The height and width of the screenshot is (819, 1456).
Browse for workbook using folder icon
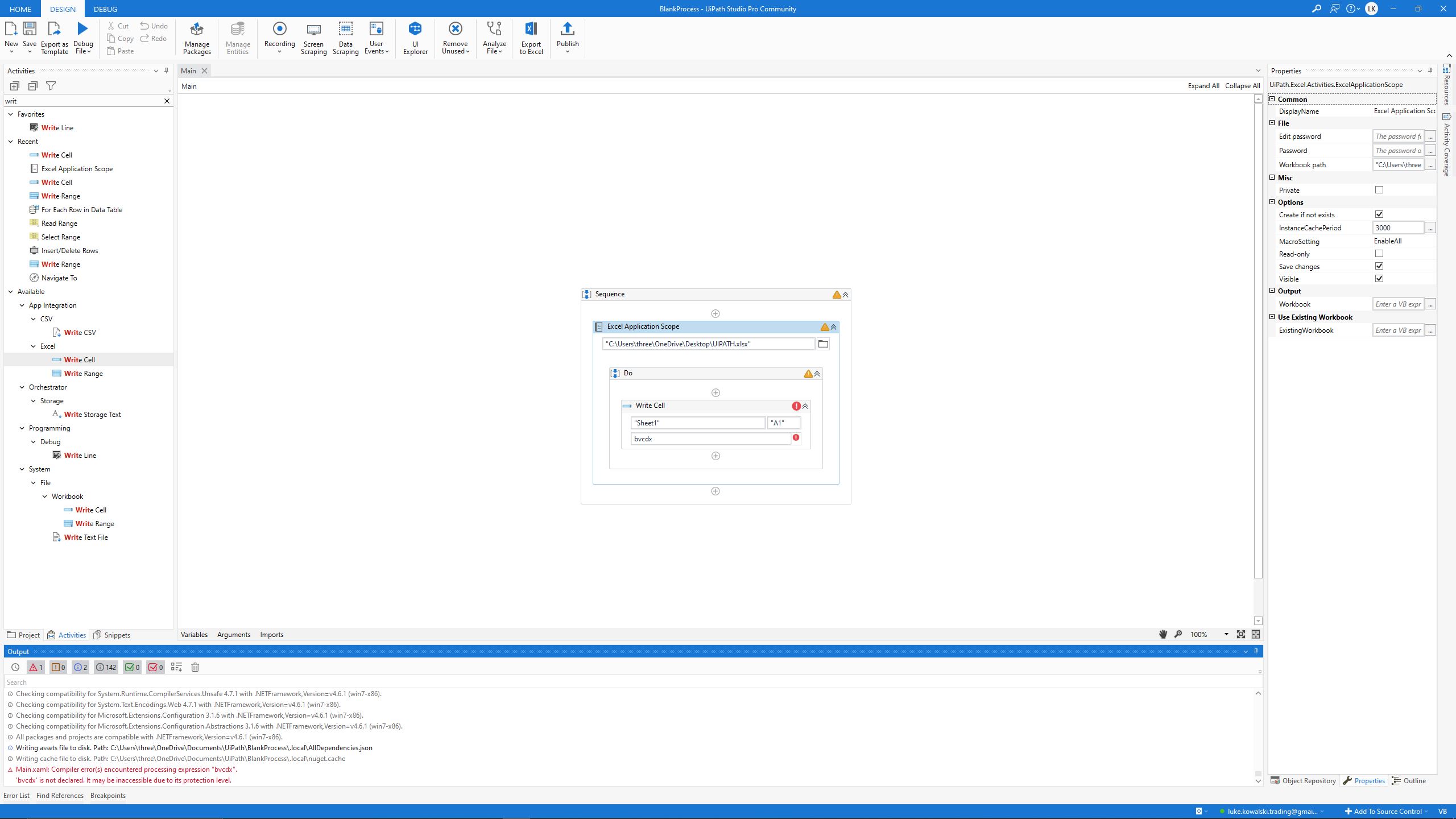[x=823, y=344]
